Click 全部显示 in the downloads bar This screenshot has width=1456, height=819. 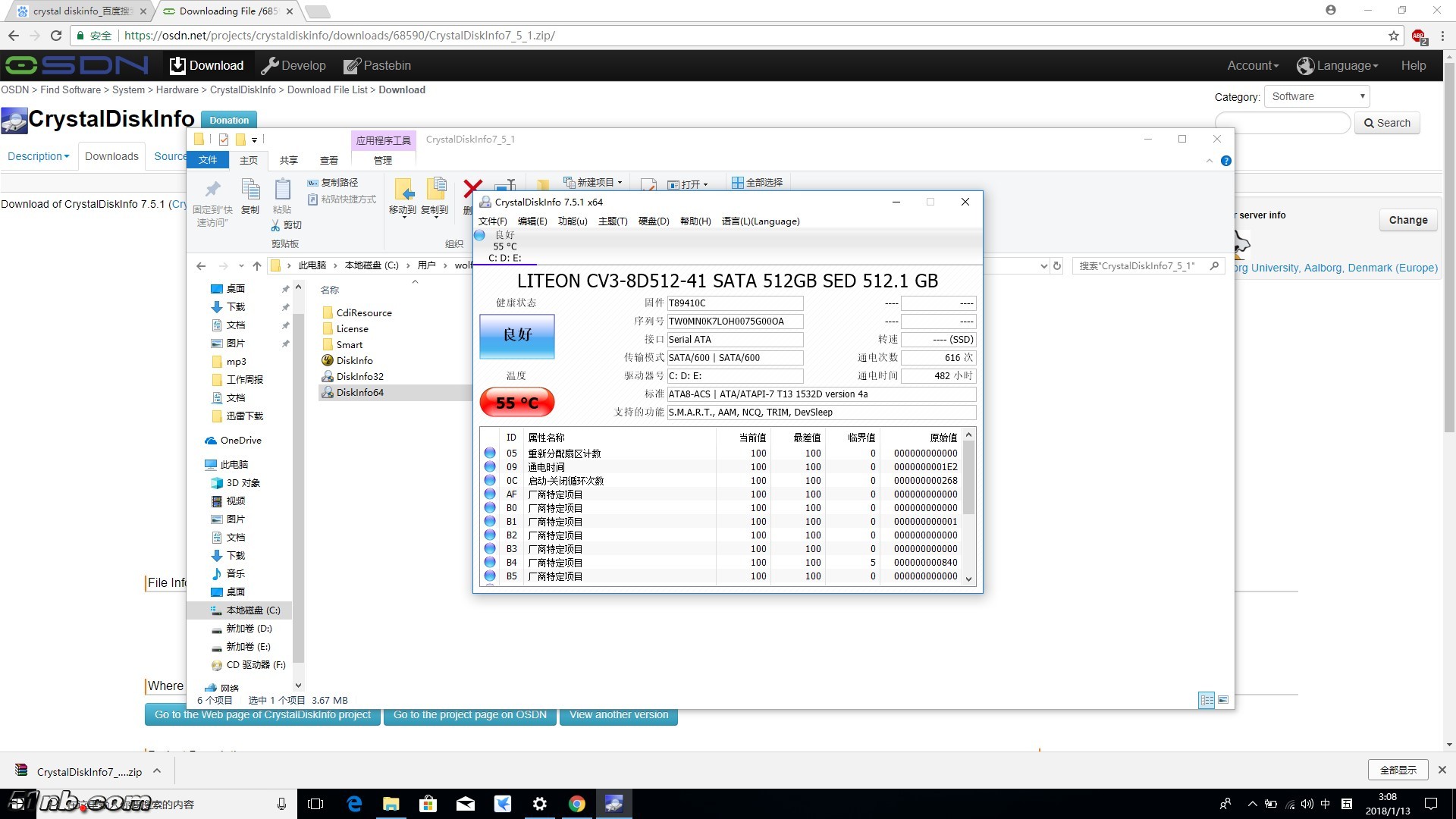(1398, 770)
